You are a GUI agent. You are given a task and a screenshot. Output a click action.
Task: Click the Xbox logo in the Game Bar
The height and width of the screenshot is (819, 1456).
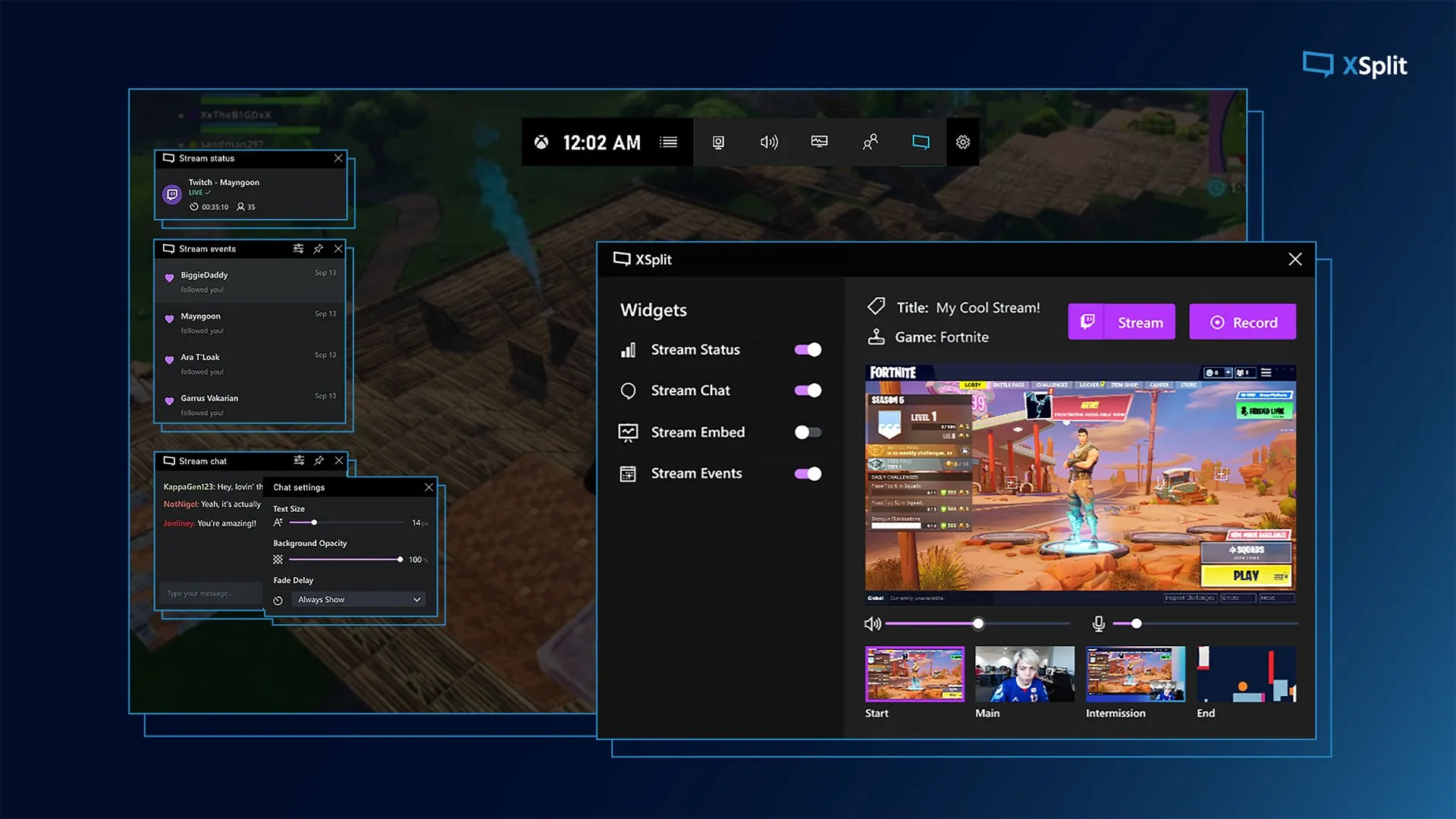tap(541, 142)
